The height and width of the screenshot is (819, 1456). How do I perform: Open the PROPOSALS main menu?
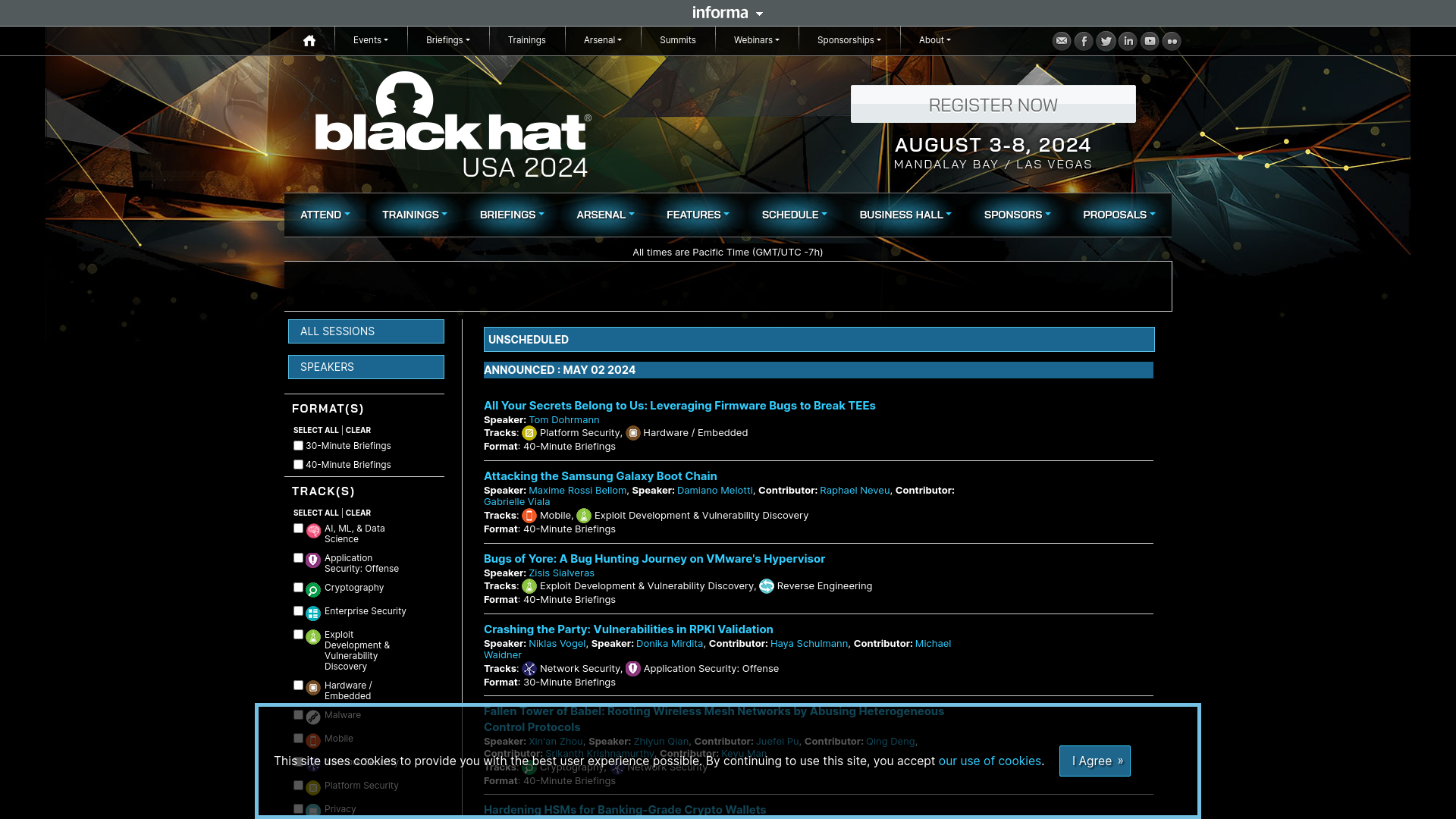(x=1119, y=215)
